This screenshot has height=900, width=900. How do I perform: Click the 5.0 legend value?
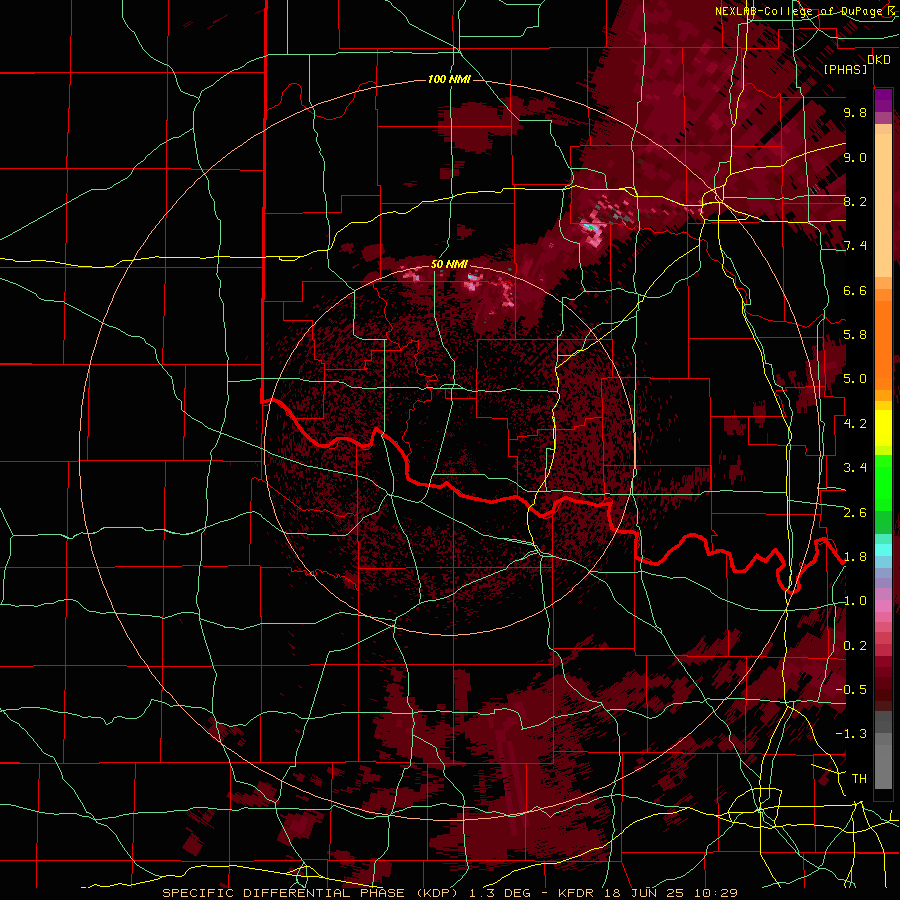pyautogui.click(x=855, y=379)
